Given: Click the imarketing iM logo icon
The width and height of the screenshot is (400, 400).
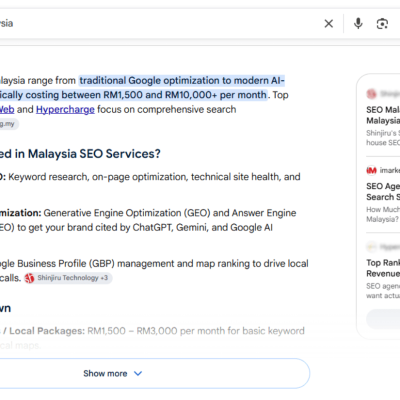Looking at the screenshot, I should click(x=371, y=170).
